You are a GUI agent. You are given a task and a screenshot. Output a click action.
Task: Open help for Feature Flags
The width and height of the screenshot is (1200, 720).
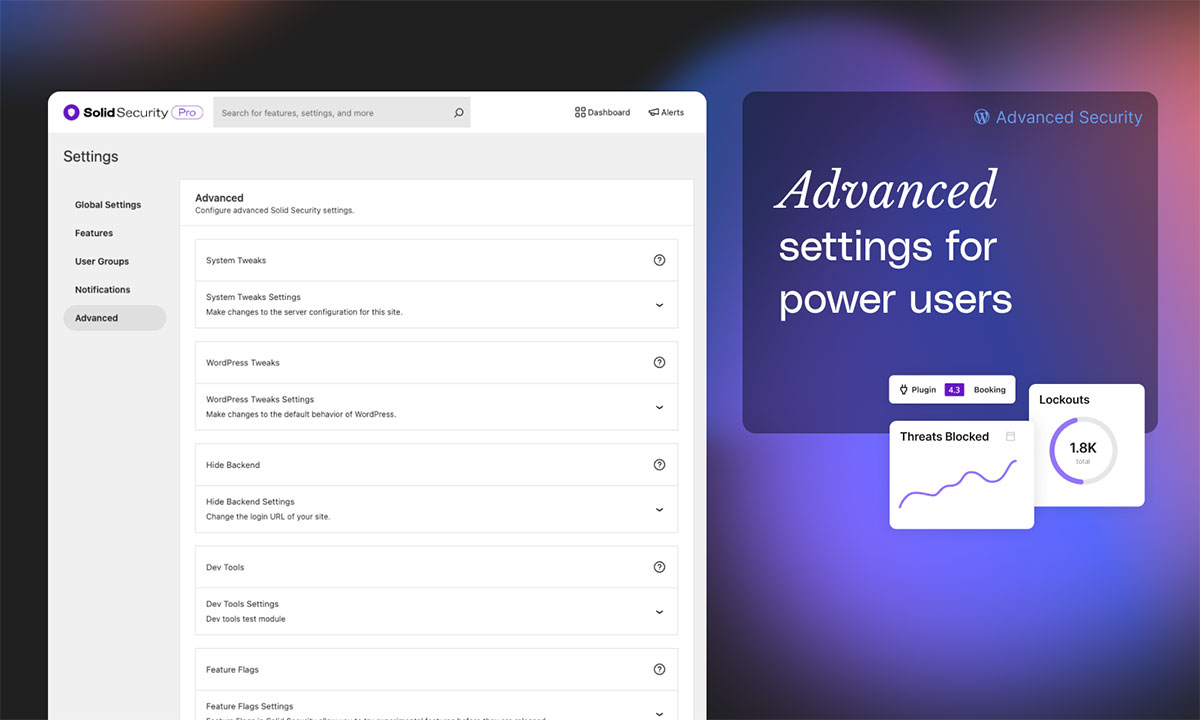[659, 670]
